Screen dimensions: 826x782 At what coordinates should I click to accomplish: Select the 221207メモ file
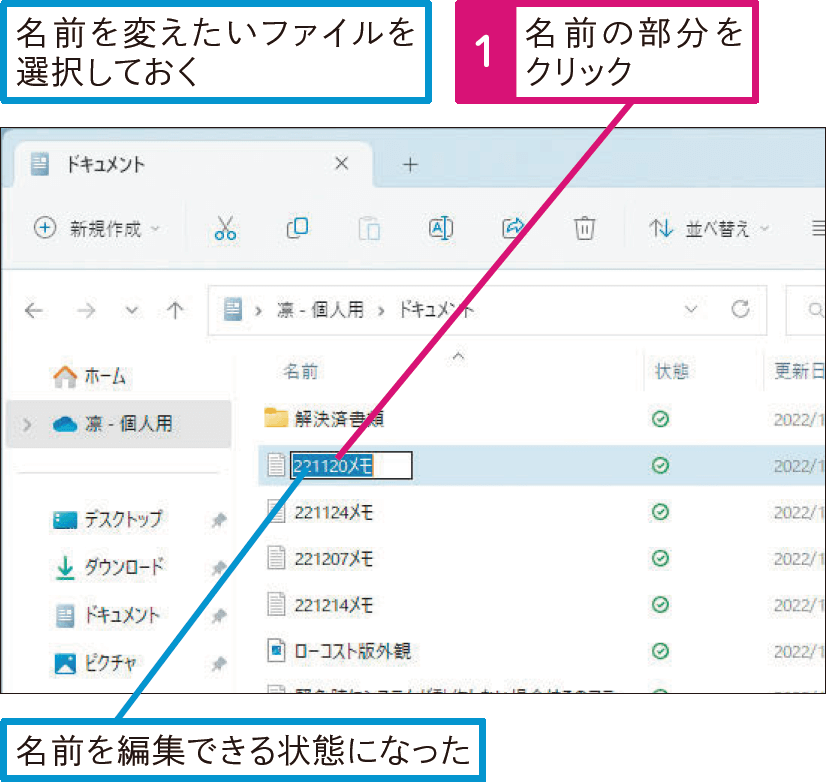[333, 559]
